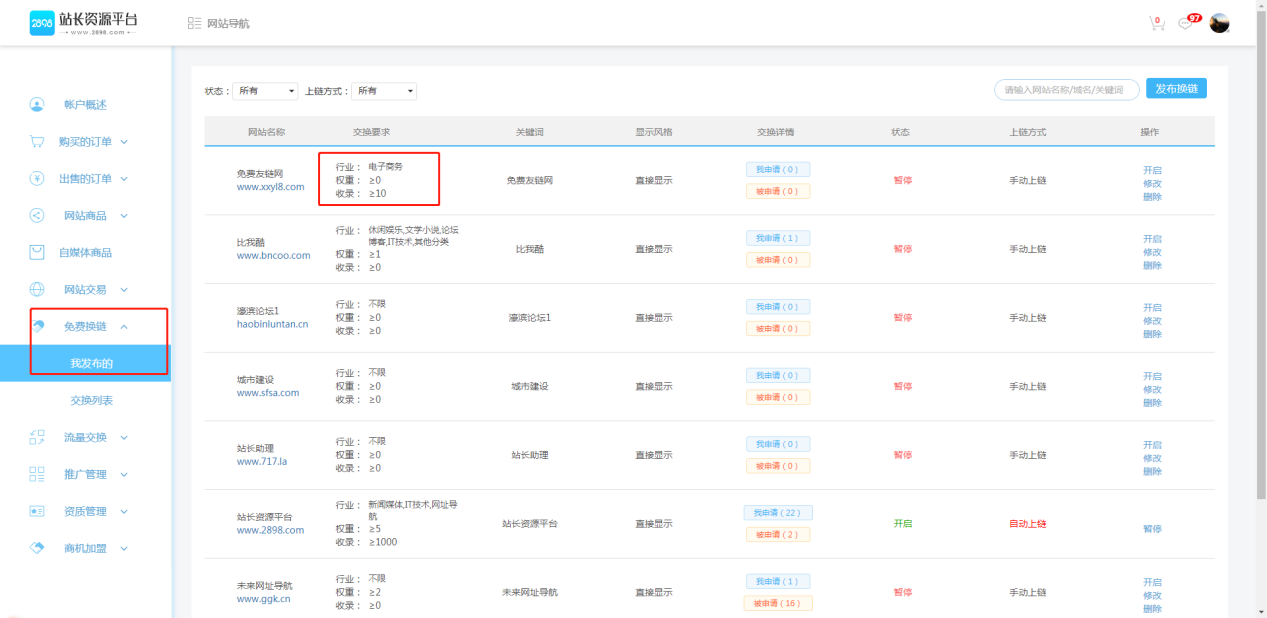
Task: Click the 我申请 (22) badge
Action: (777, 513)
